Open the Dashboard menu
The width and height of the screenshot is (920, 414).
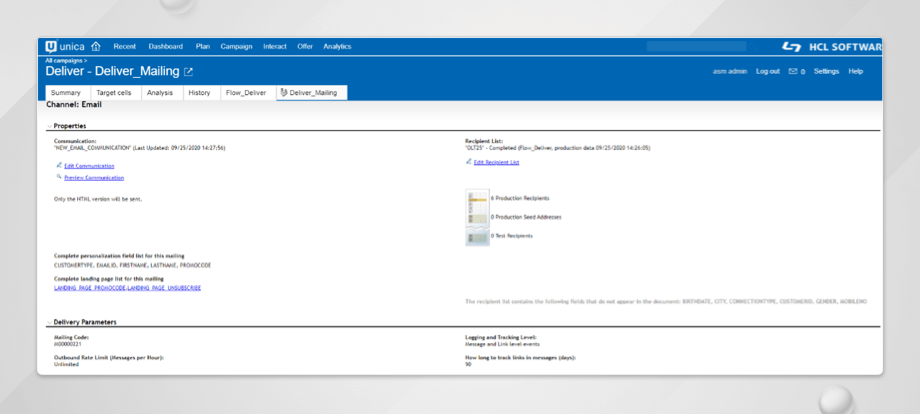point(165,46)
